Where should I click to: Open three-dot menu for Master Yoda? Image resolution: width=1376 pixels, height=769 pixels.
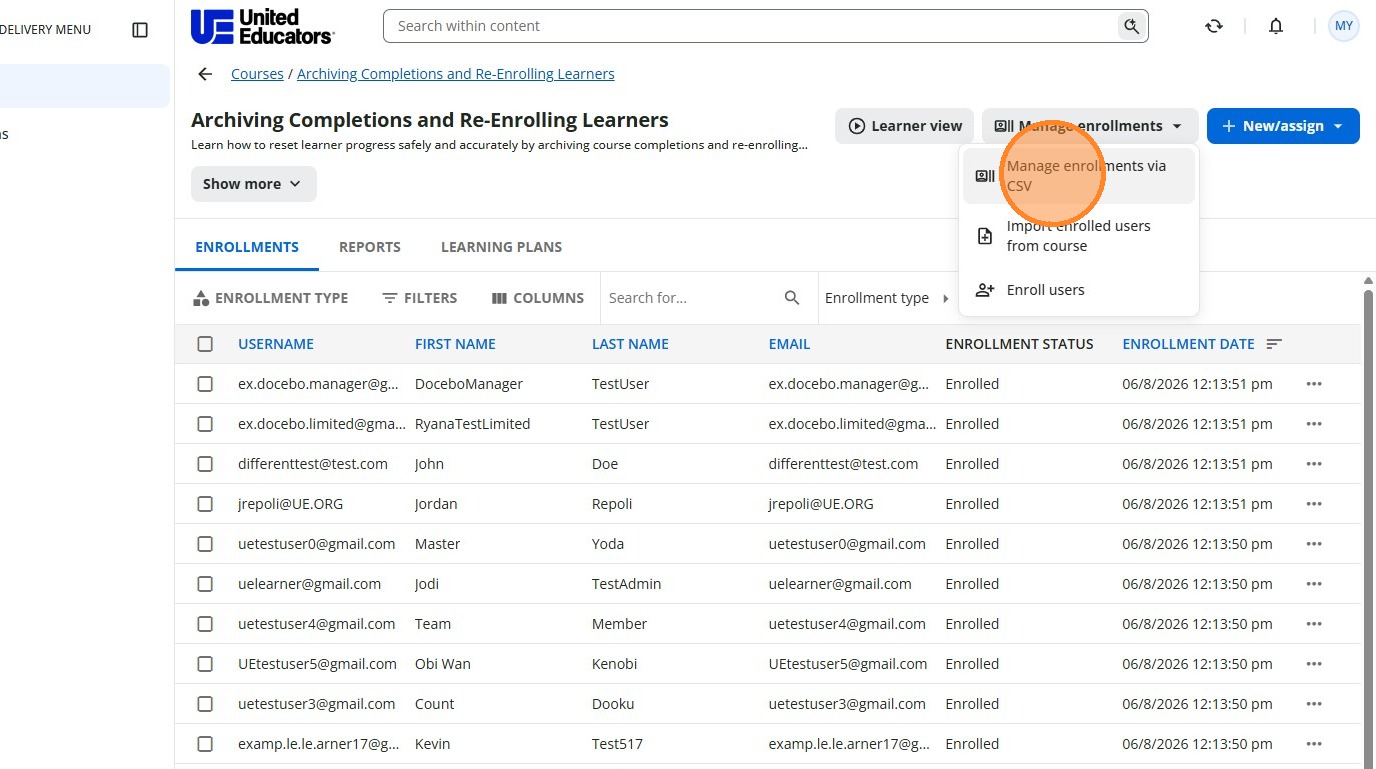tap(1314, 544)
